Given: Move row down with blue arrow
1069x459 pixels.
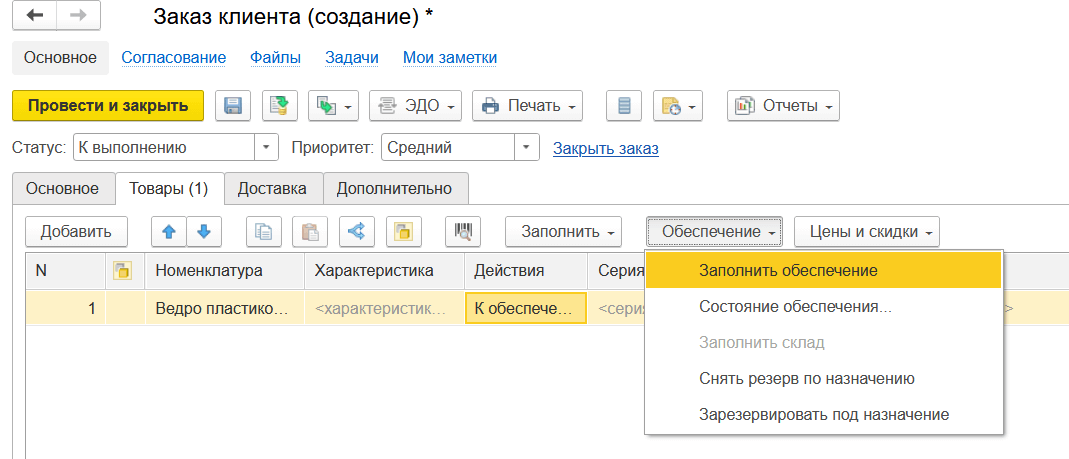Looking at the screenshot, I should [204, 232].
